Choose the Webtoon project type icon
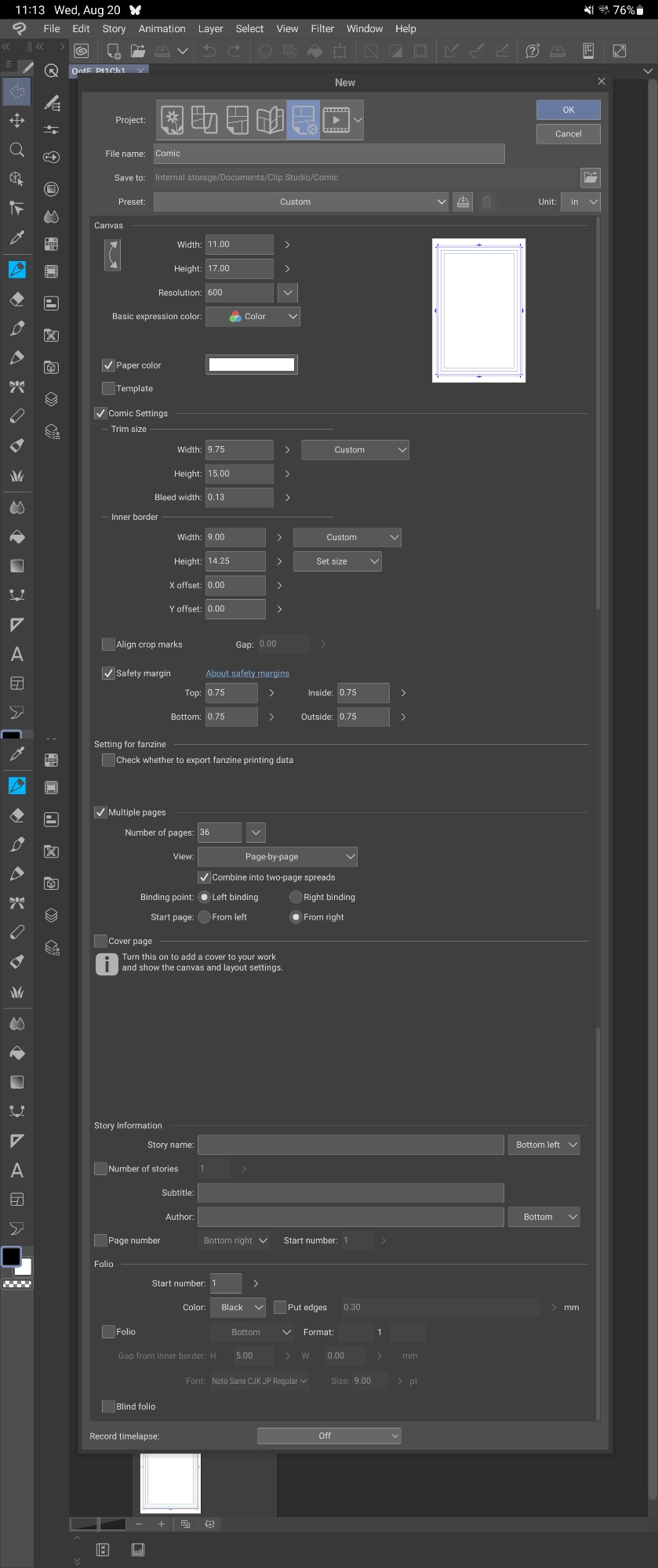 coord(205,120)
